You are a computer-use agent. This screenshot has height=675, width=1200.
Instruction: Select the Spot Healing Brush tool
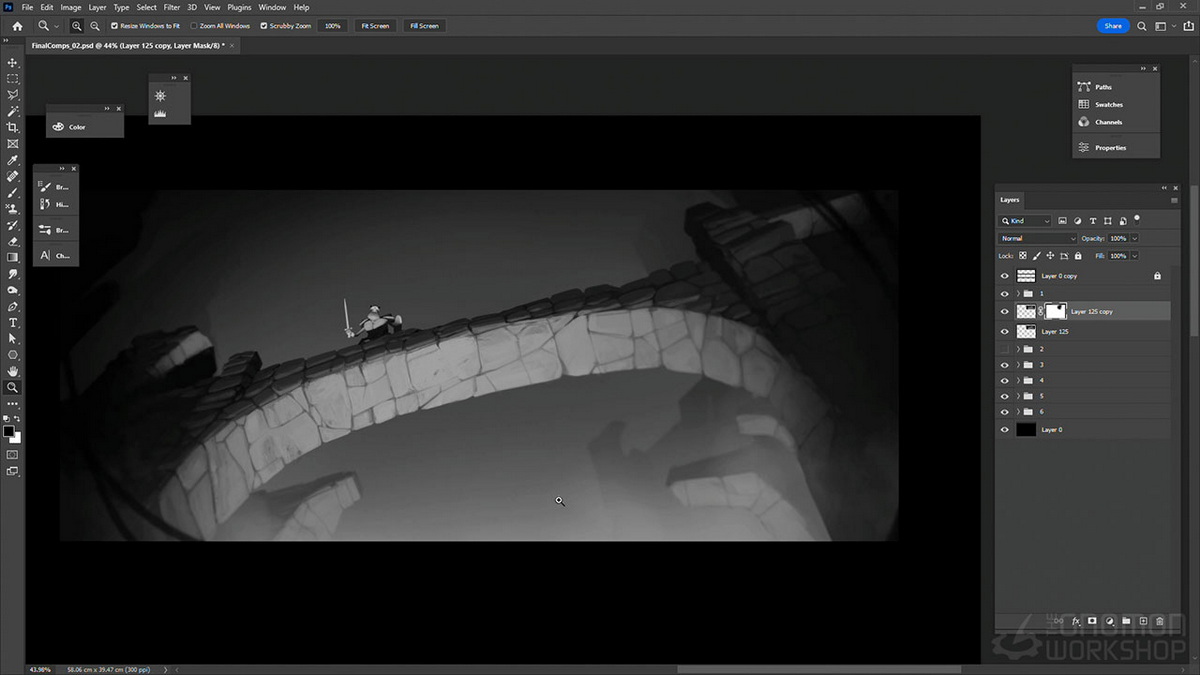tap(13, 176)
